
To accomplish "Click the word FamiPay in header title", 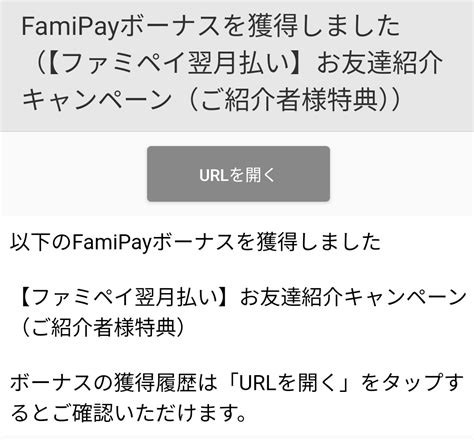I will (x=70, y=27).
